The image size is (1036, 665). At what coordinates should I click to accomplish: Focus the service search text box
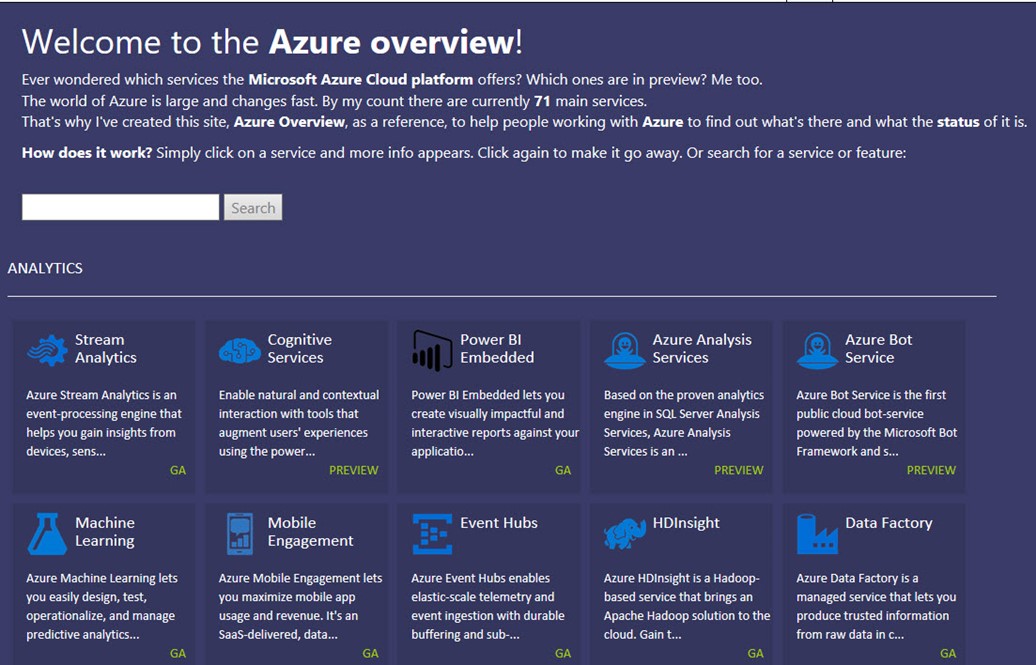pyautogui.click(x=120, y=207)
